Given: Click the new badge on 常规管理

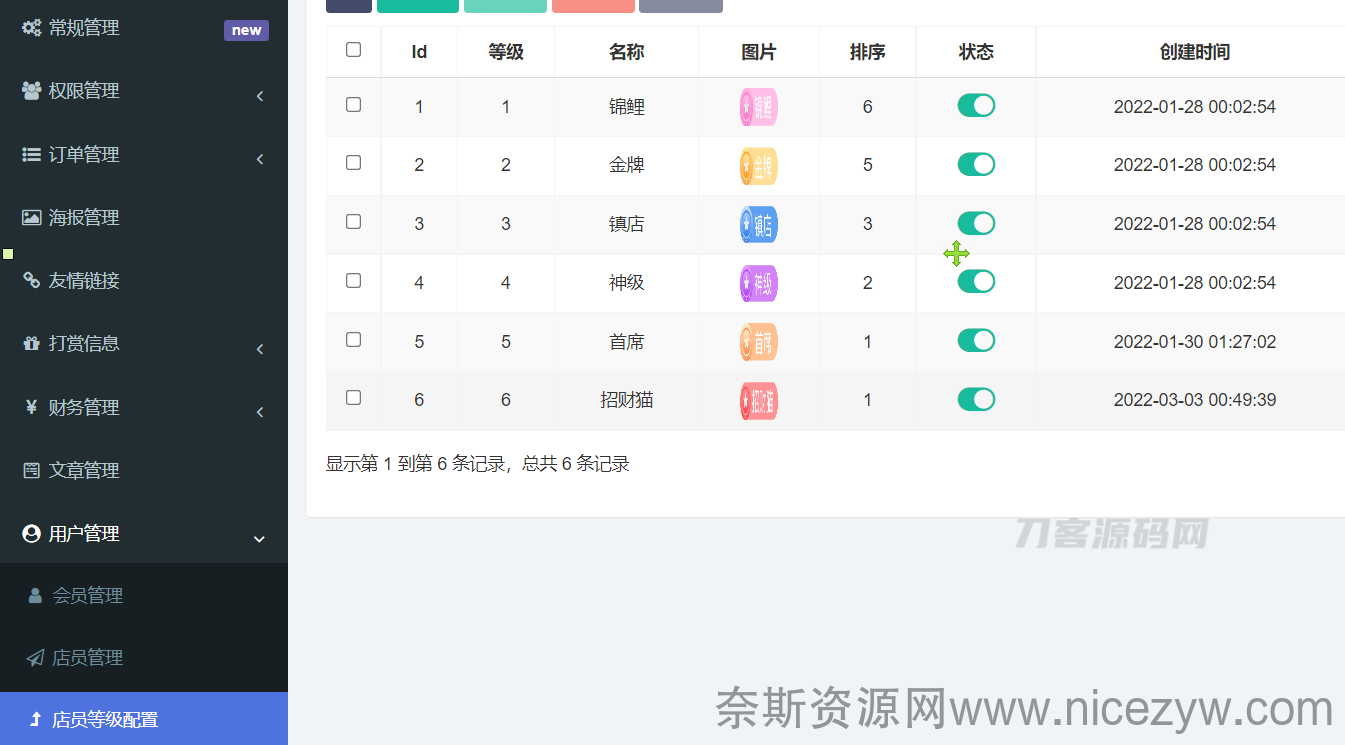Looking at the screenshot, I should (246, 30).
